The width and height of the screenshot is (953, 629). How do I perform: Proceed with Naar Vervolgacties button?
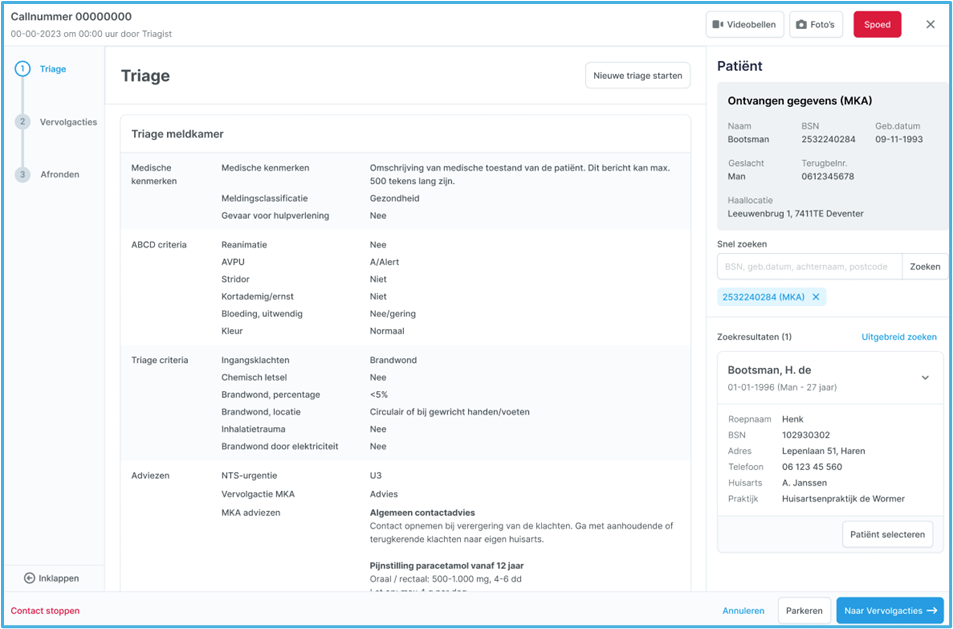coord(889,611)
